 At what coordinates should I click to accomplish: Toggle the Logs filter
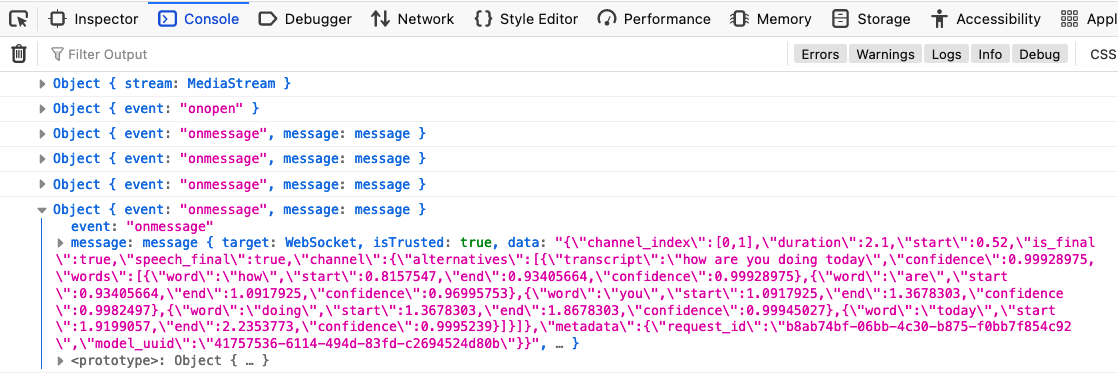pos(946,54)
